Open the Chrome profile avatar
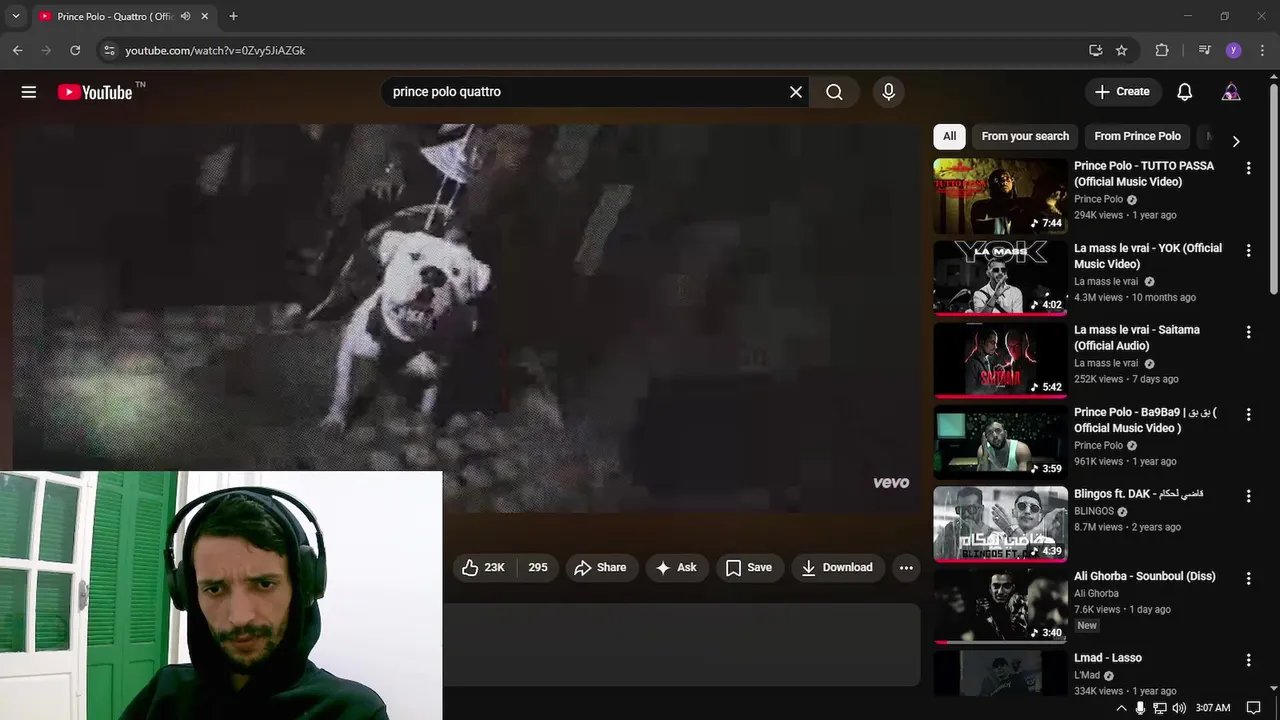 pyautogui.click(x=1233, y=50)
